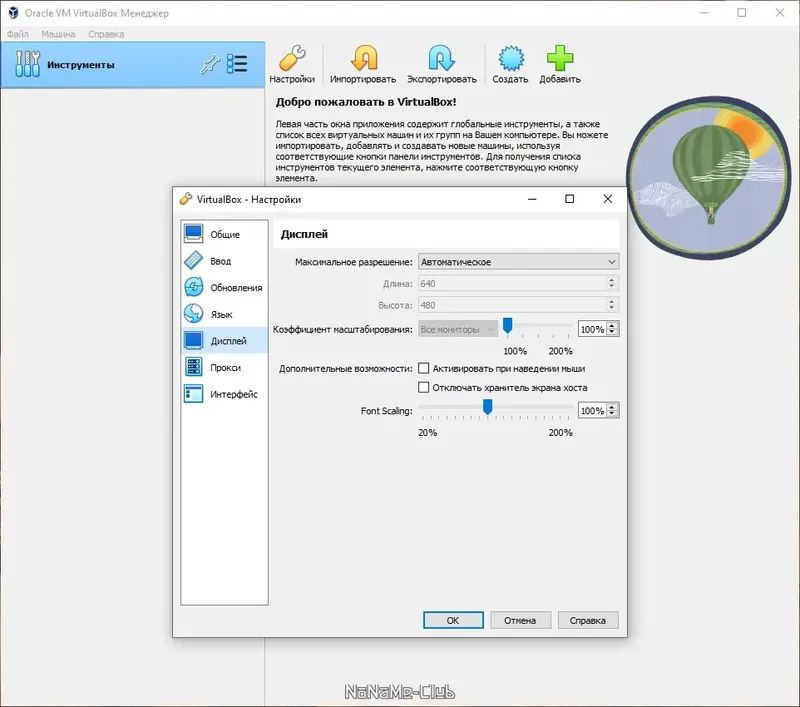Screen dimensions: 800x707
Task: Select Язык globe icon
Action: 193,314
